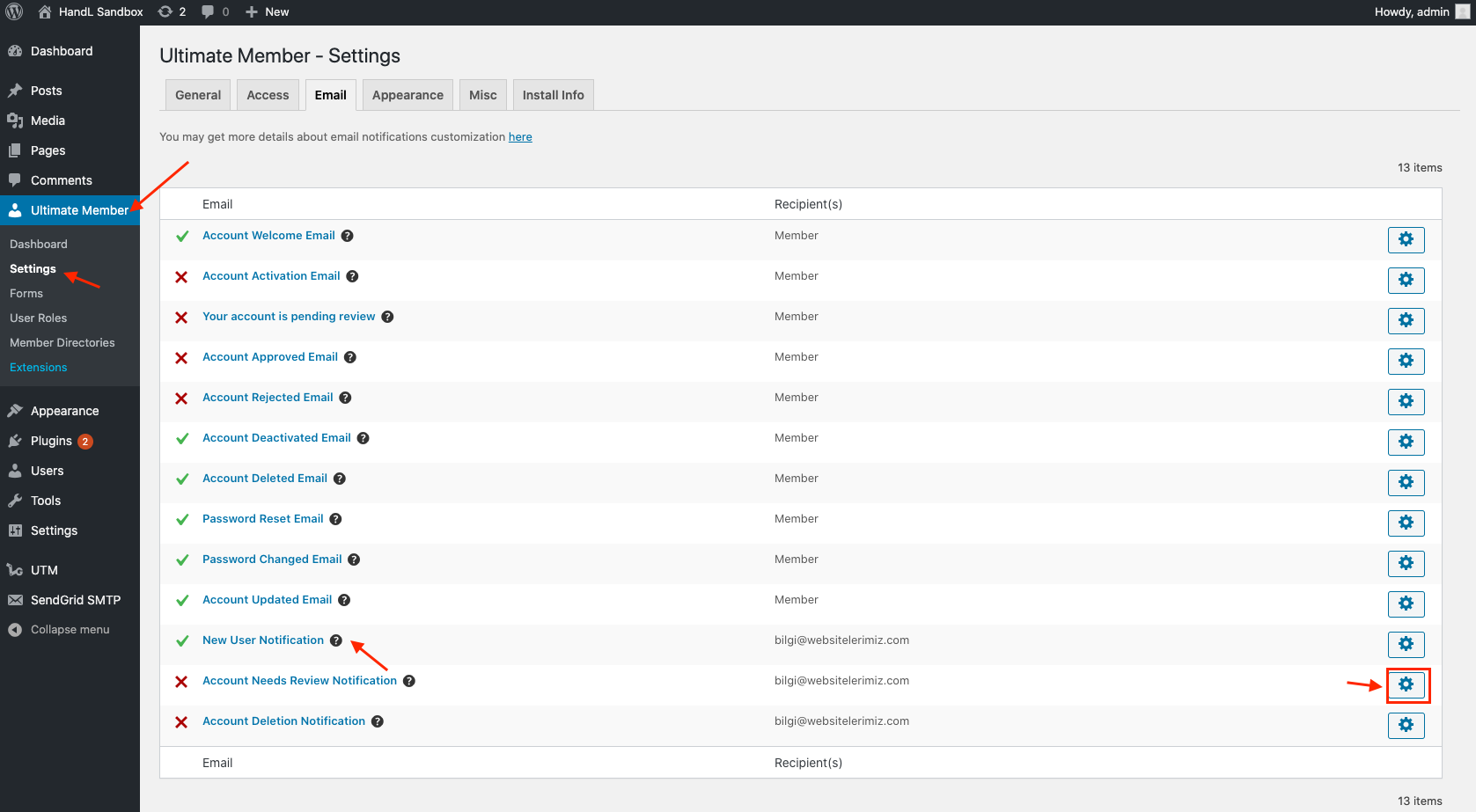Click gear icon for Password Reset Email
1476x812 pixels.
click(x=1406, y=523)
